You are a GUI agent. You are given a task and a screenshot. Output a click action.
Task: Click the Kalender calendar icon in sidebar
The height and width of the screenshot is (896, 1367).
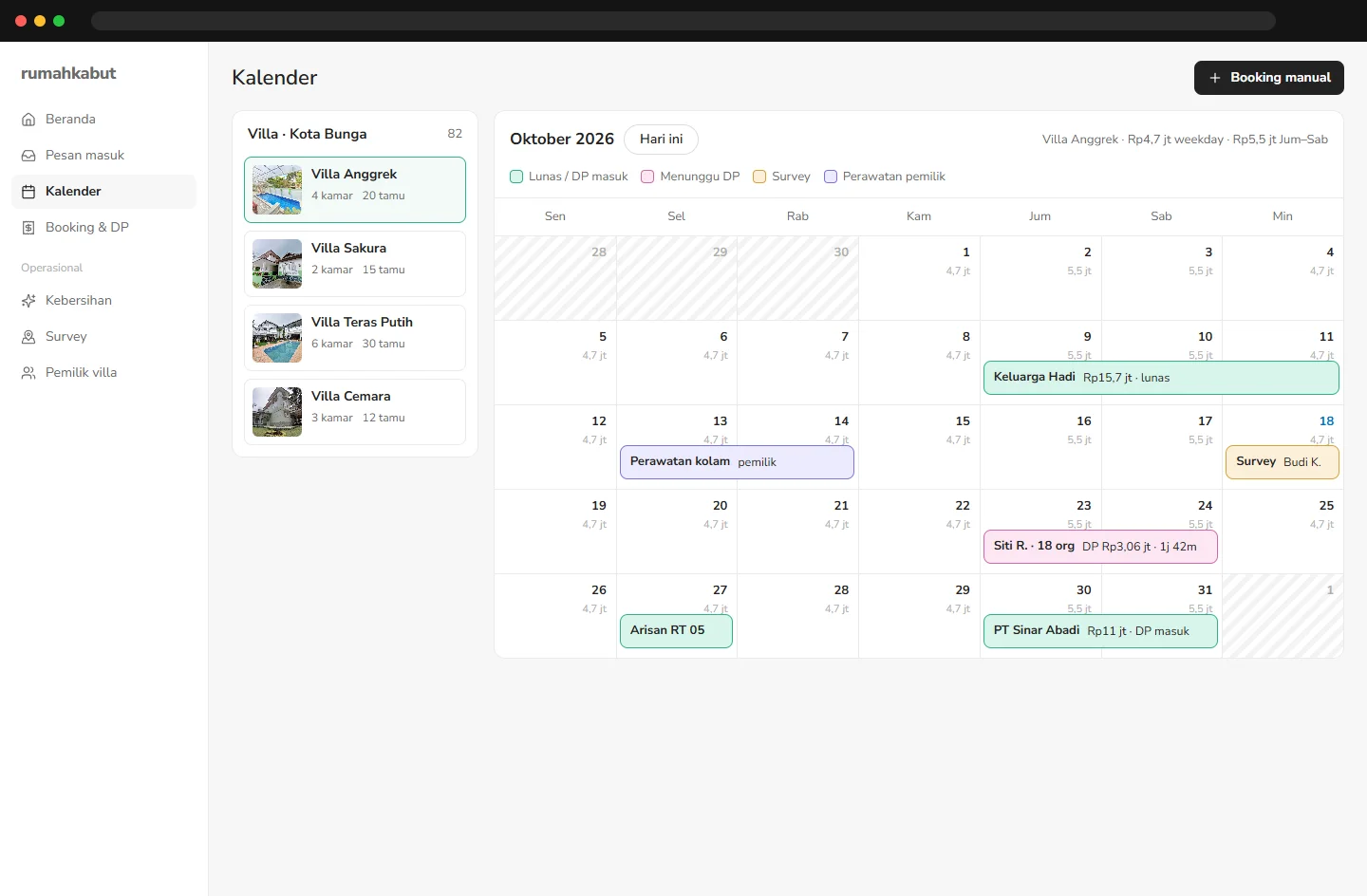coord(28,192)
